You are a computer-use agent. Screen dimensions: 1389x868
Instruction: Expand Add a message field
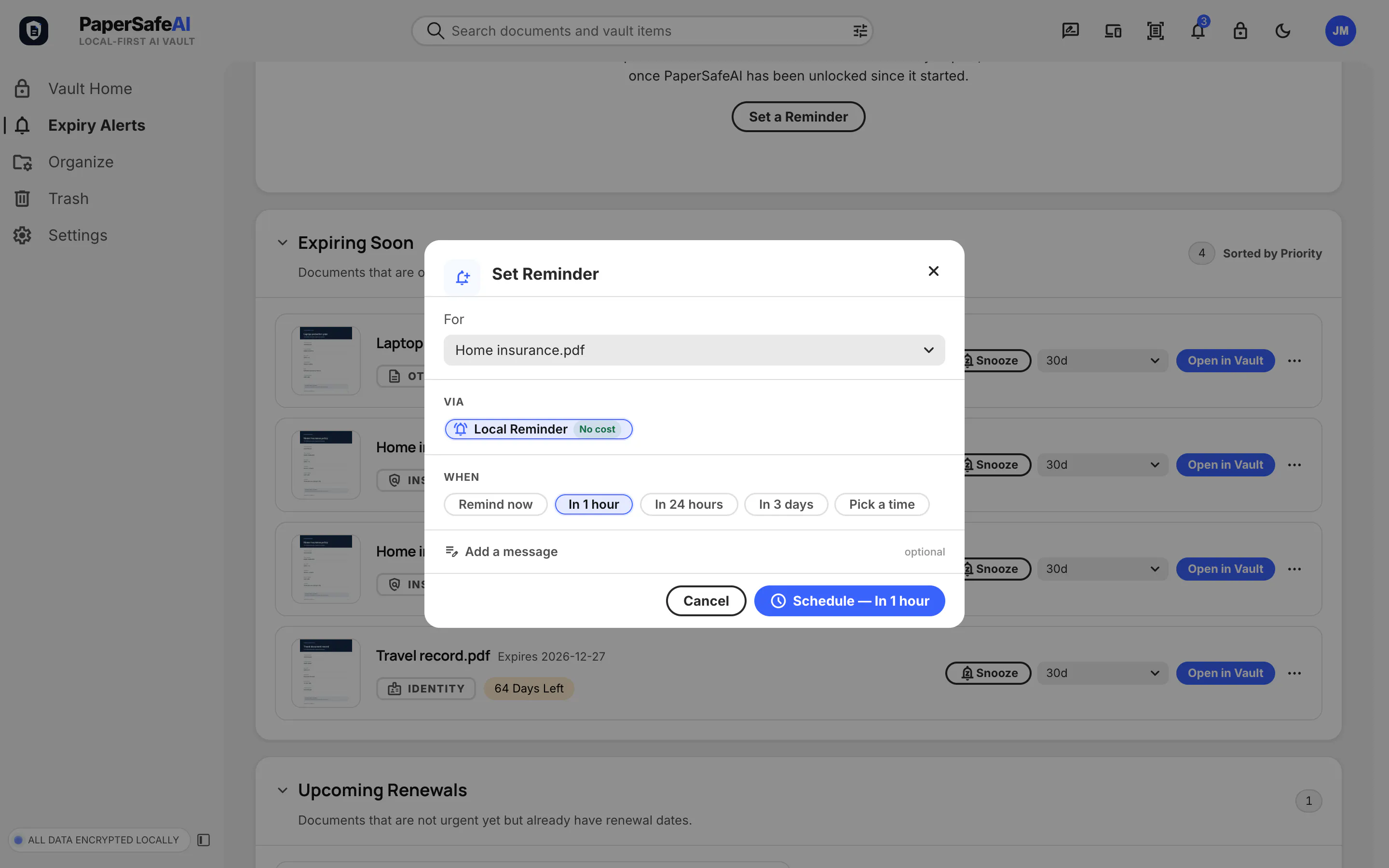click(x=694, y=552)
